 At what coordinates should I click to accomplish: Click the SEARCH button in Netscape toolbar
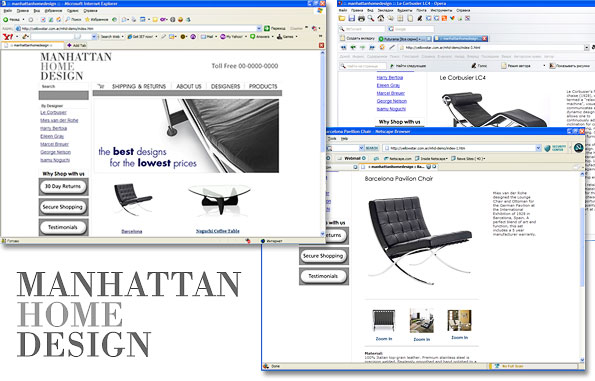pos(371,148)
